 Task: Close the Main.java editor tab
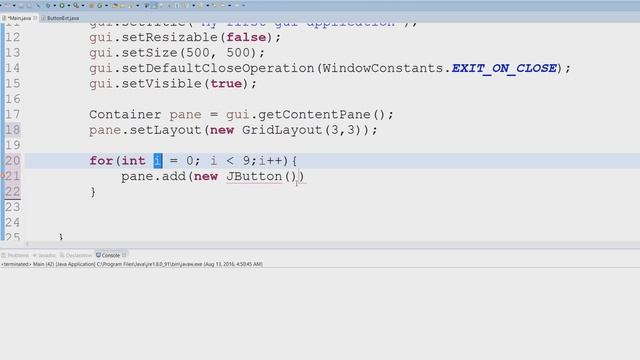(35, 18)
